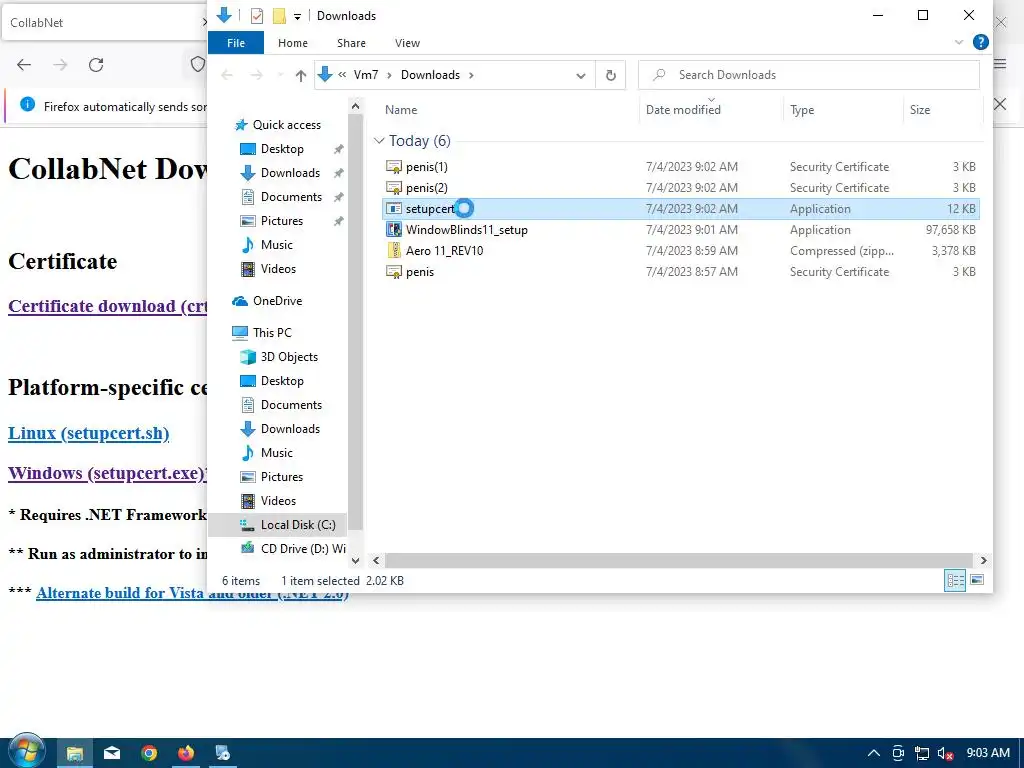Image resolution: width=1024 pixels, height=768 pixels.
Task: Click File Explorer icon on taskbar
Action: (74, 753)
